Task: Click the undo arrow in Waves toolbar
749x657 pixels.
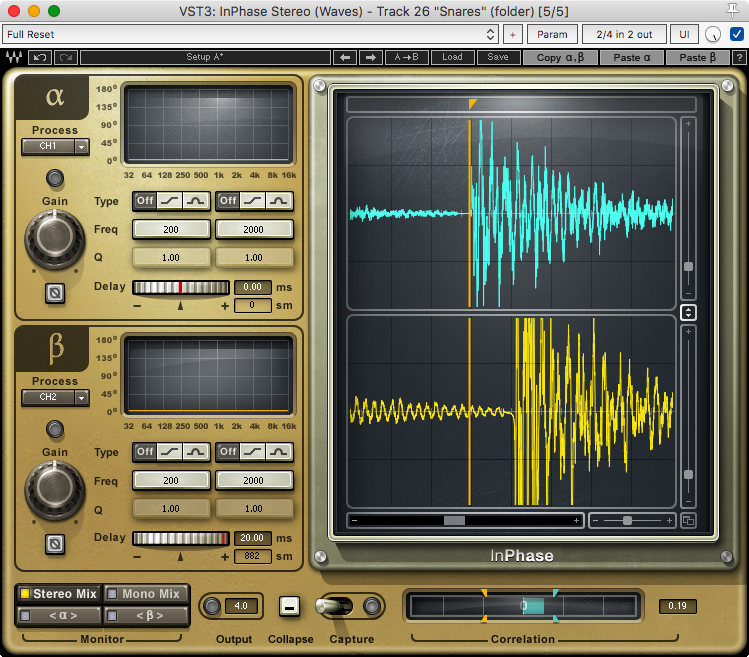Action: click(41, 57)
